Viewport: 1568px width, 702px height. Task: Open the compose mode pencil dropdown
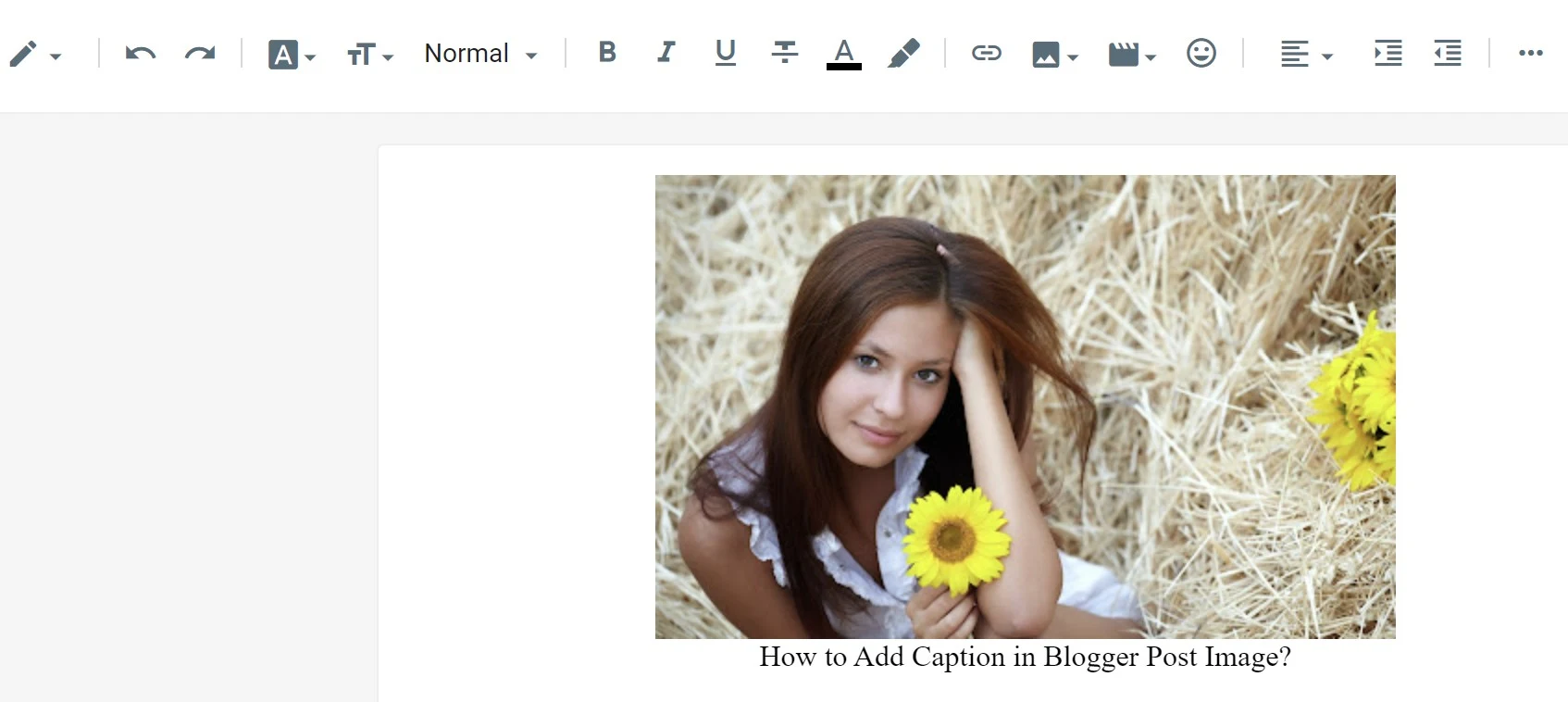point(35,54)
